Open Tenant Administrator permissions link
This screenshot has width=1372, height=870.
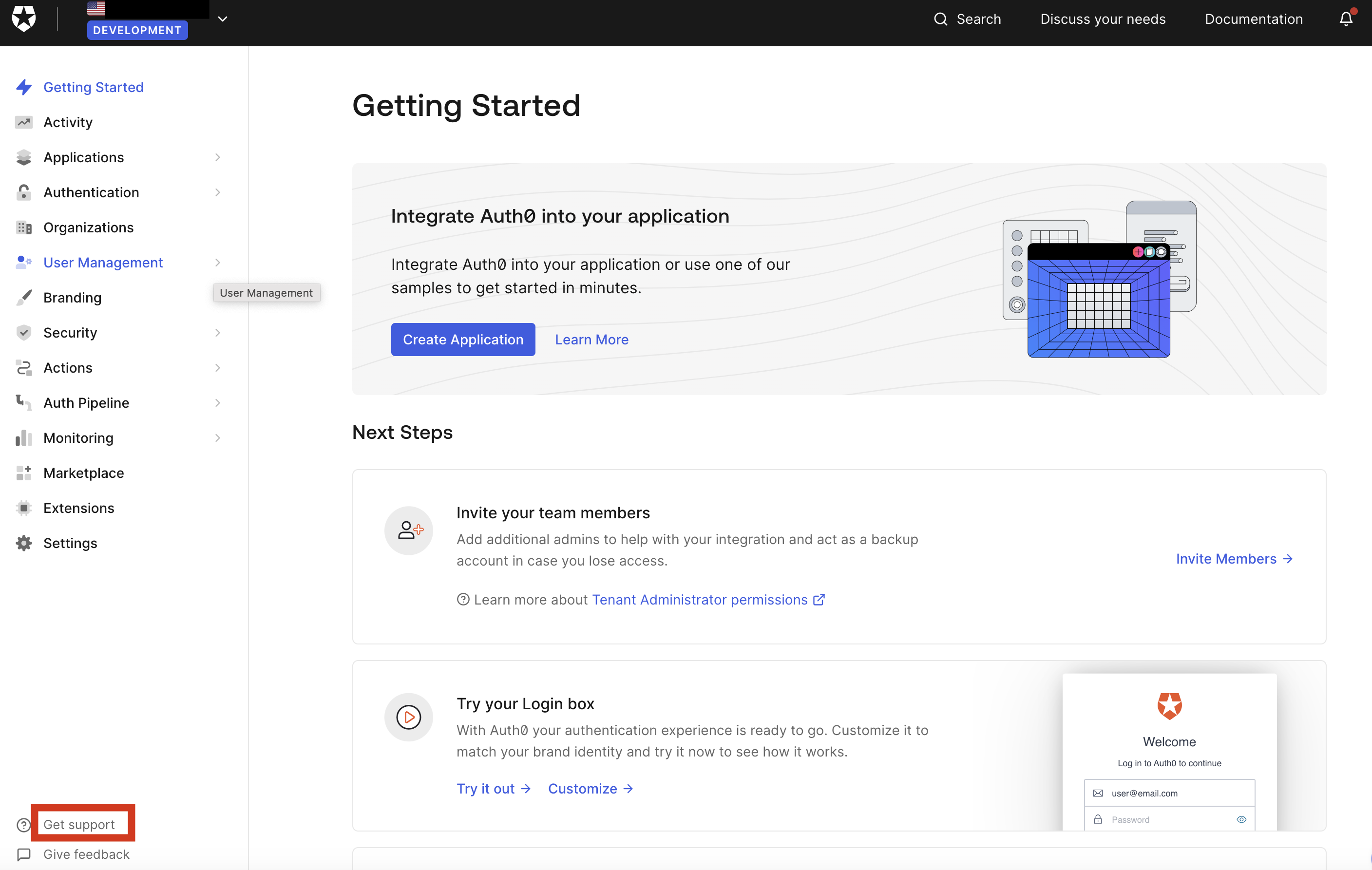point(709,599)
